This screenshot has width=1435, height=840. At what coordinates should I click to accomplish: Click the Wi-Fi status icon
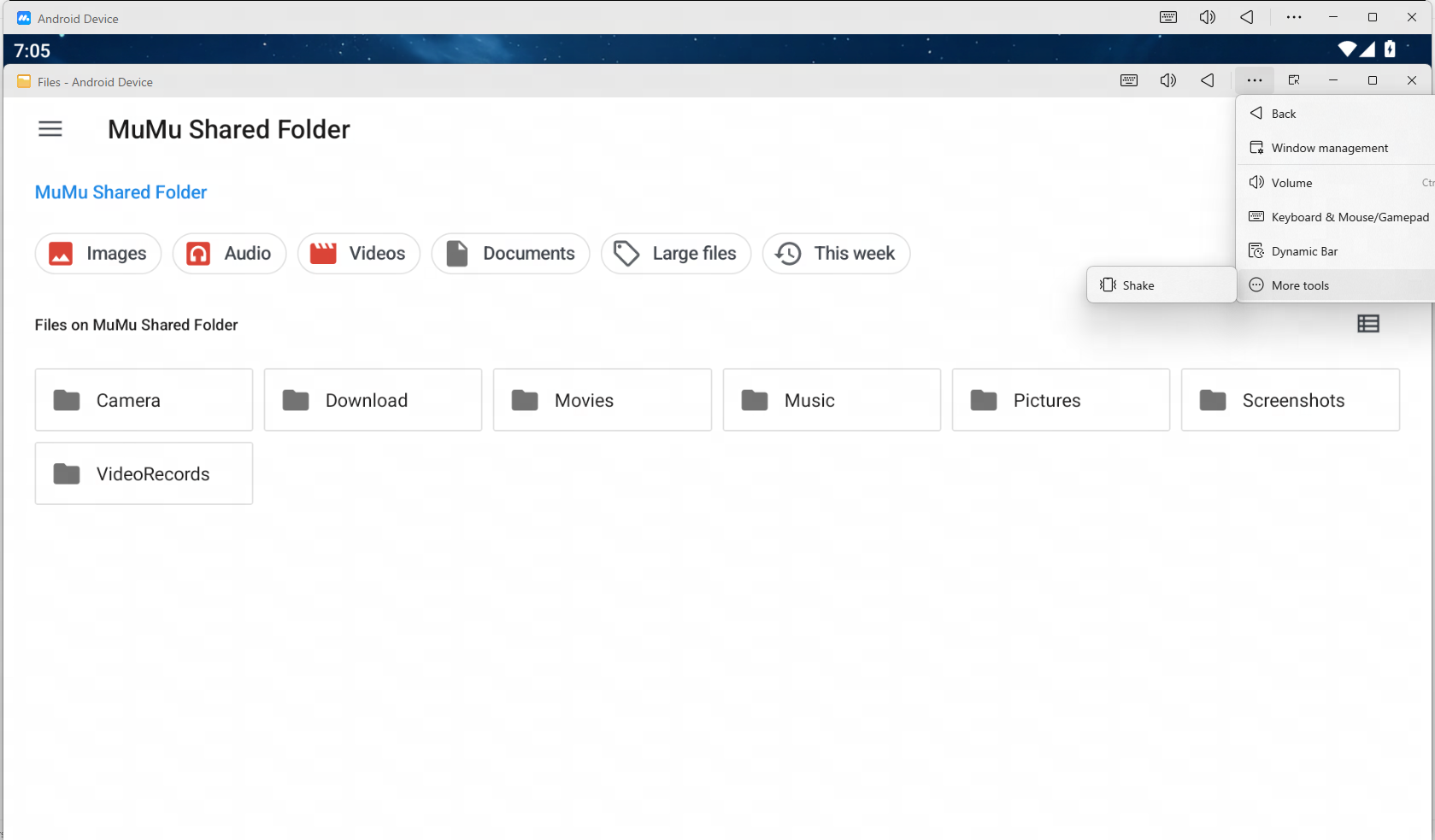[1347, 50]
